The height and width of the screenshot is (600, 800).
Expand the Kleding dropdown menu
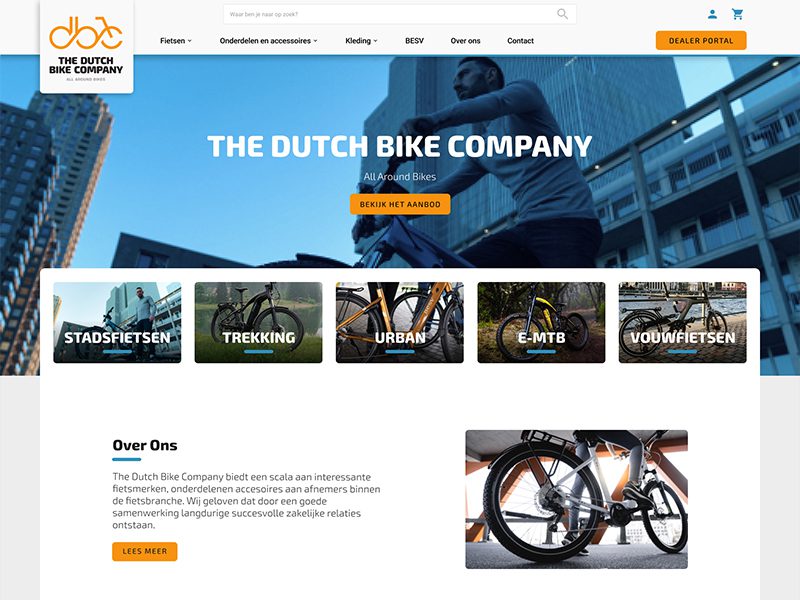361,41
